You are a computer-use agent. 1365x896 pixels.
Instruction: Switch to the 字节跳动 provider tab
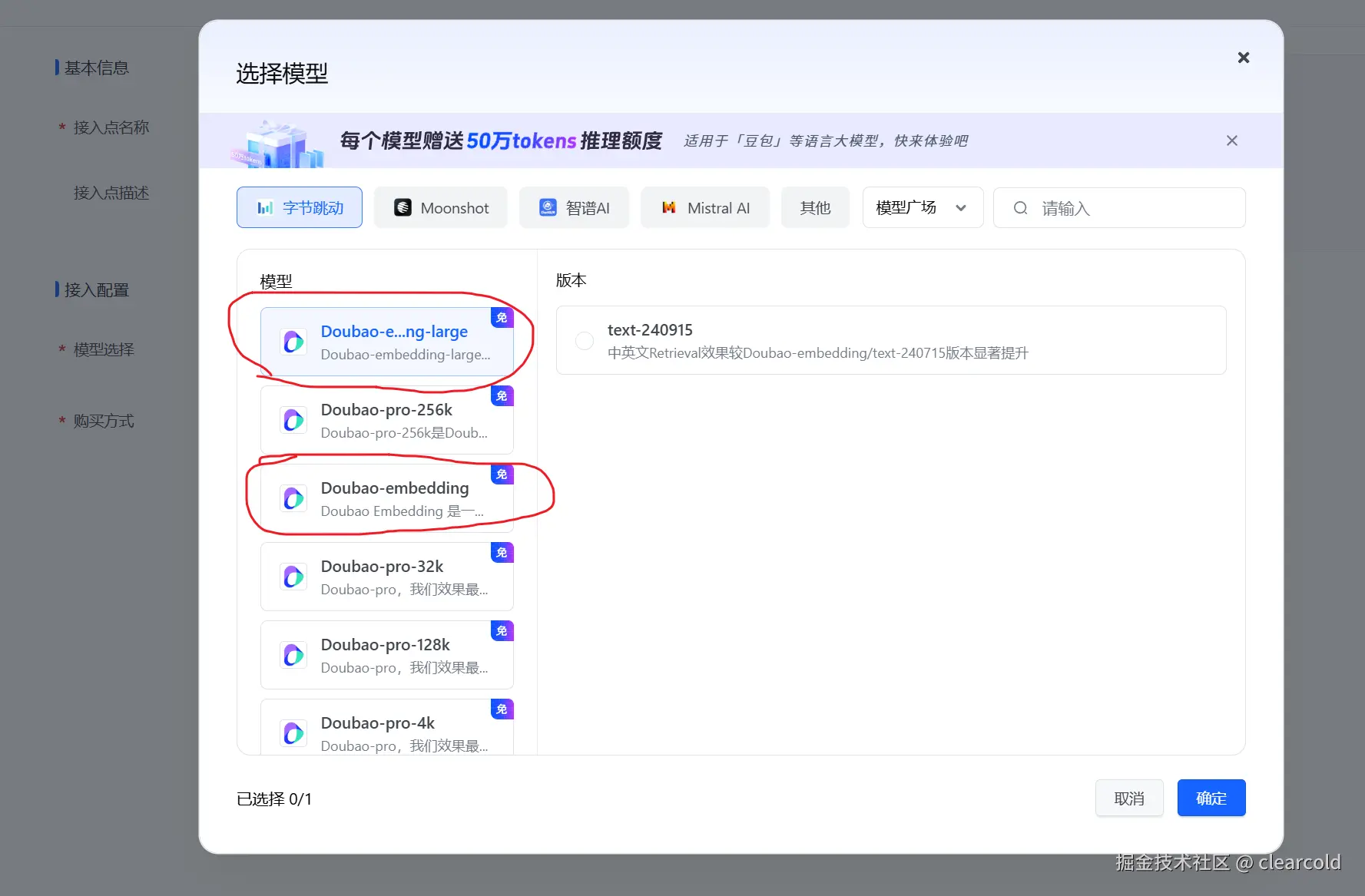click(300, 208)
